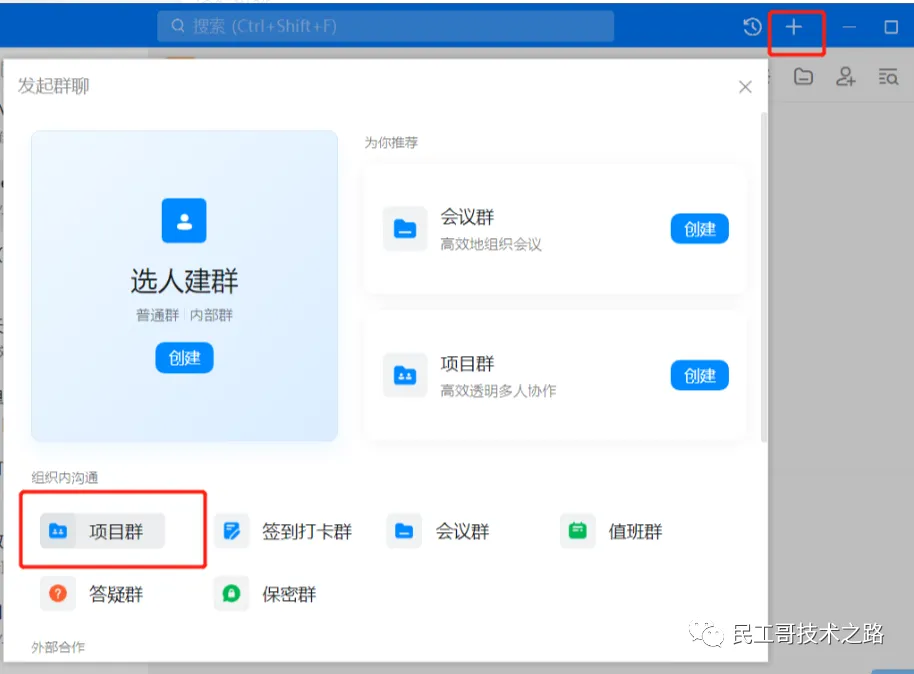Click the green 保密群 lock icon

231,594
